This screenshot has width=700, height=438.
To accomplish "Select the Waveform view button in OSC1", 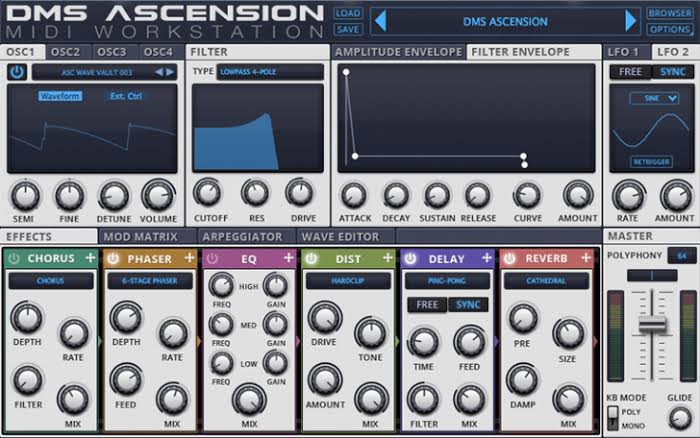I will tap(60, 96).
